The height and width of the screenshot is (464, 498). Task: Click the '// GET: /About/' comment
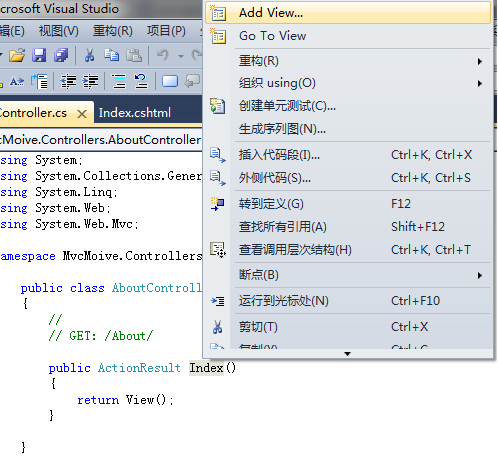point(101,336)
